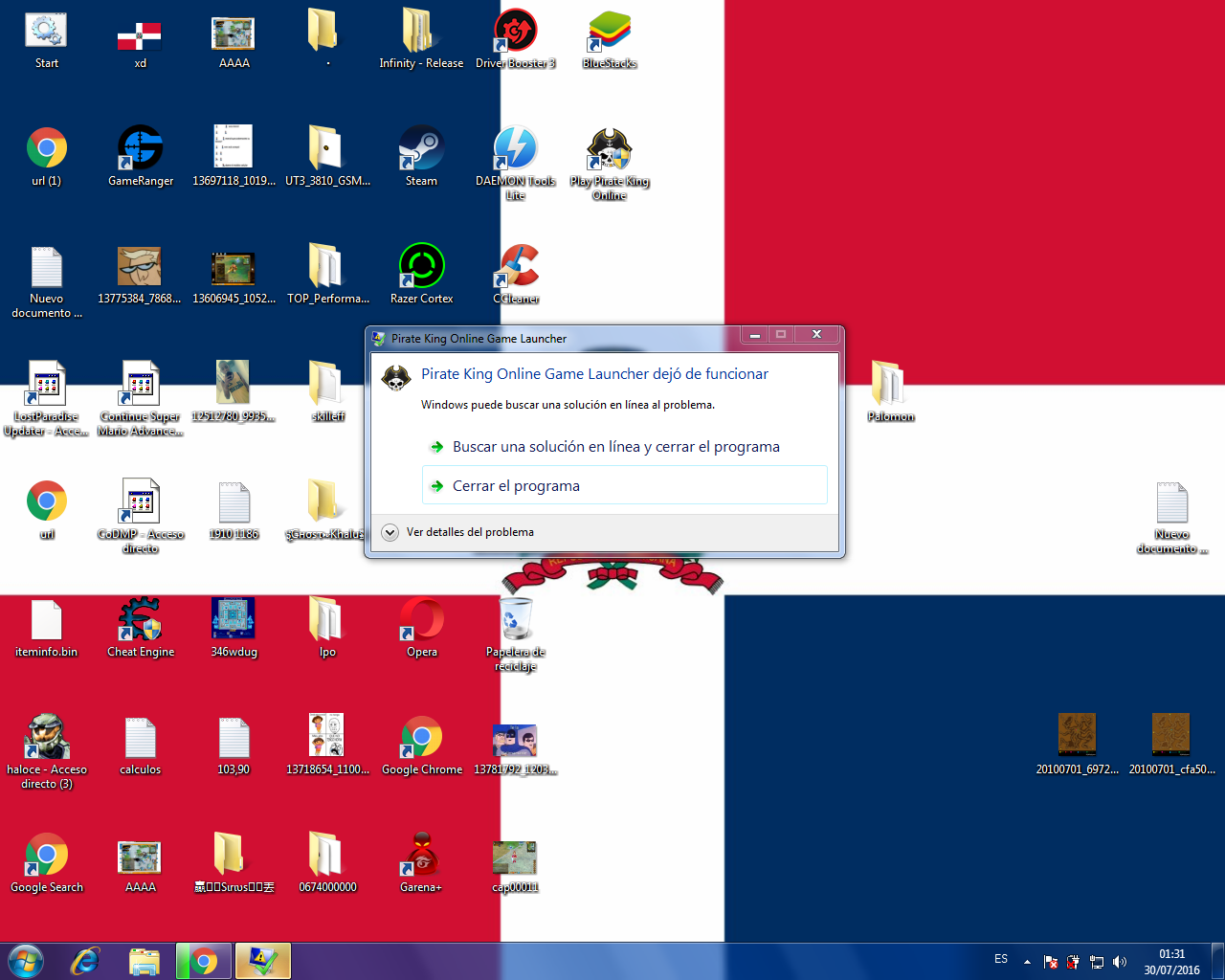This screenshot has width=1225, height=980.
Task: Open the volume speaker tray icon
Action: pyautogui.click(x=1120, y=962)
